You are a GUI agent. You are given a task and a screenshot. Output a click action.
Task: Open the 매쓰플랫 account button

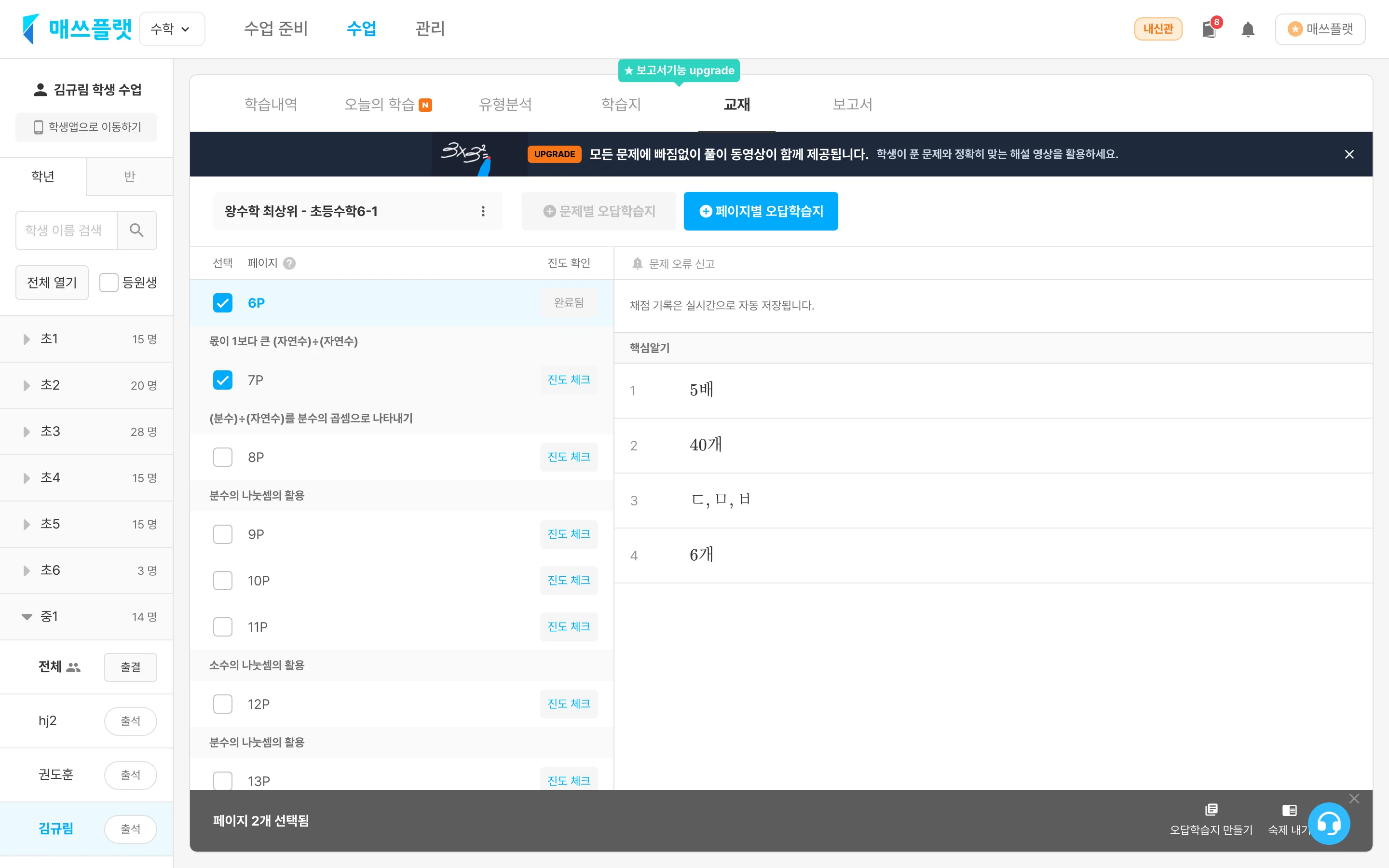tap(1320, 29)
